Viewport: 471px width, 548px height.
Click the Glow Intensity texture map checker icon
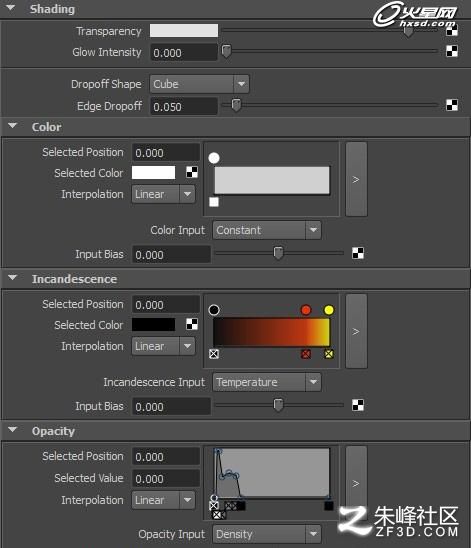click(452, 52)
